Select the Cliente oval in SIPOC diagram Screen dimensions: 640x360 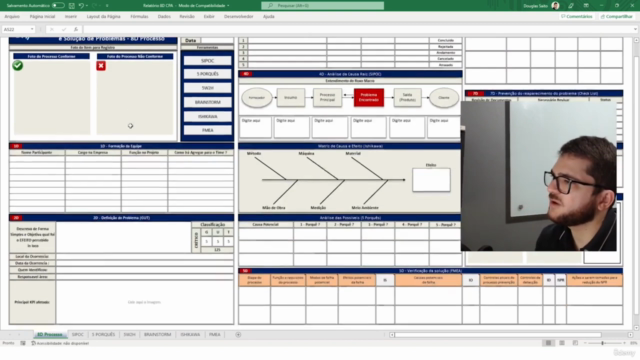tap(444, 98)
